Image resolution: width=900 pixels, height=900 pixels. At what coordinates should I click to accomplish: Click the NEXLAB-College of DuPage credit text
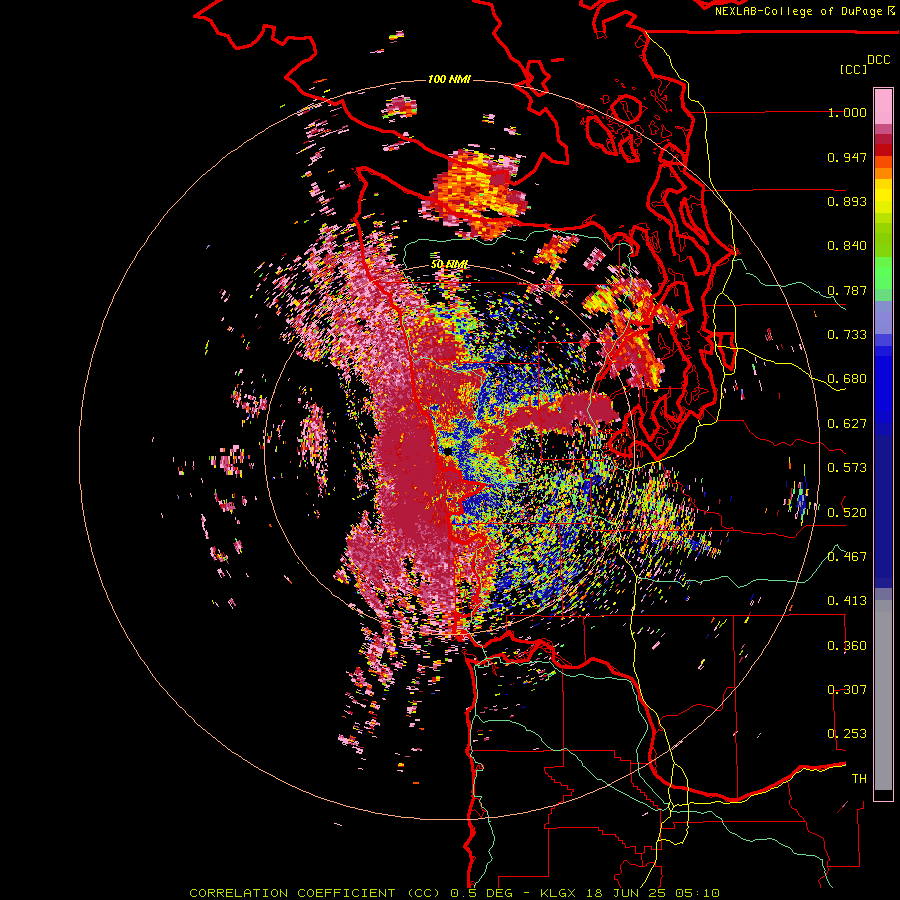tap(798, 11)
